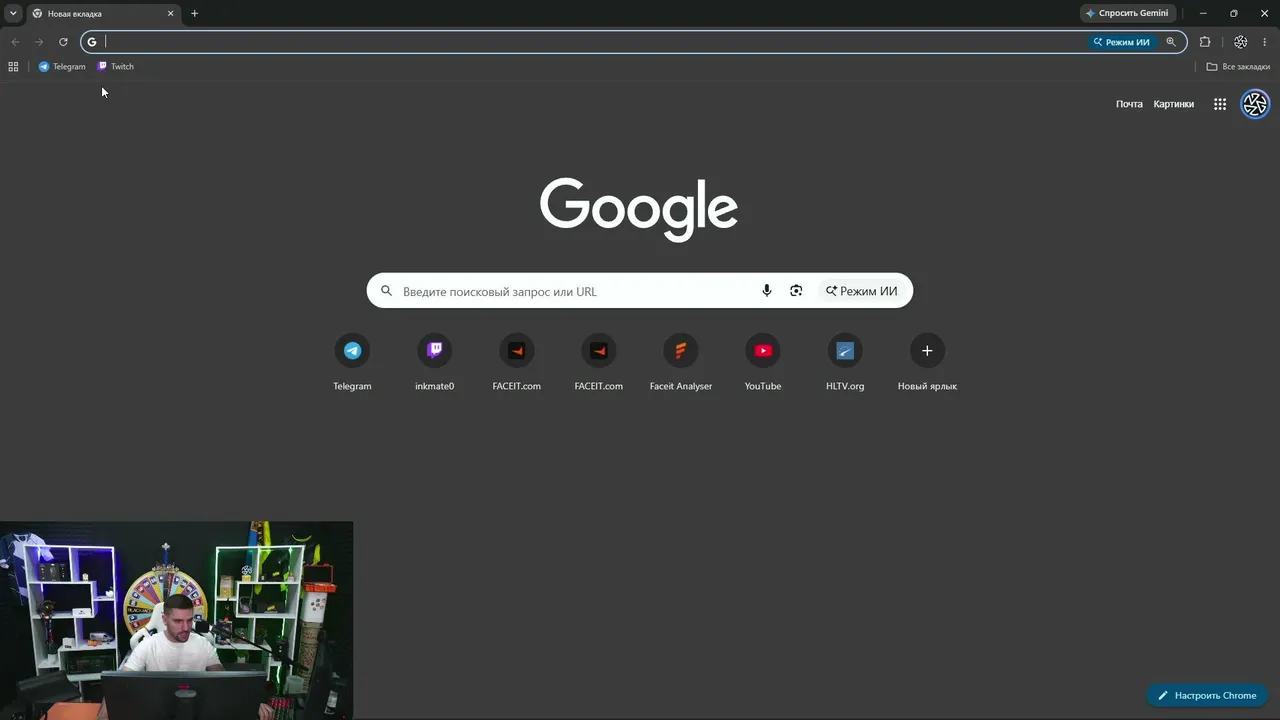The width and height of the screenshot is (1280, 720).
Task: Open the Все закладки folder
Action: click(x=1238, y=67)
